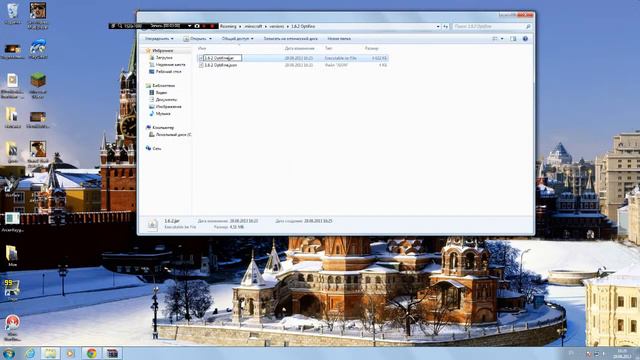This screenshot has height=360, width=640.
Task: Click the JSON file icon
Action: point(201,65)
